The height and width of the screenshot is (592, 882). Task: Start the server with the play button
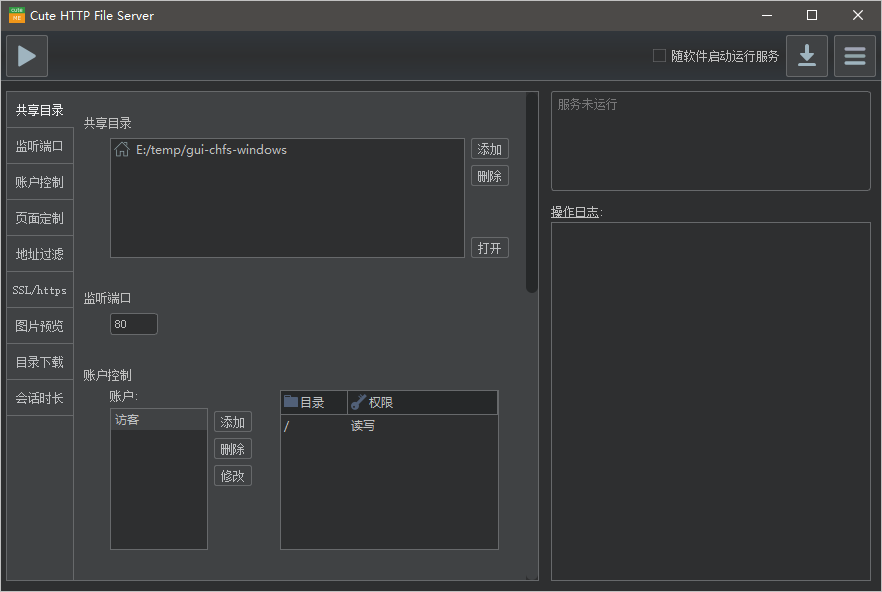pyautogui.click(x=27, y=56)
